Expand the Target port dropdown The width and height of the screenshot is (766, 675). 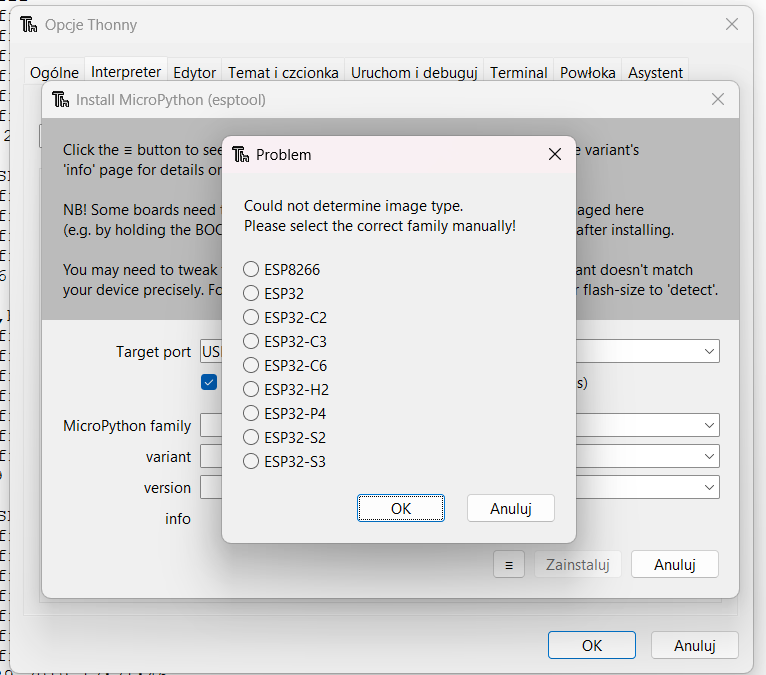pyautogui.click(x=709, y=351)
